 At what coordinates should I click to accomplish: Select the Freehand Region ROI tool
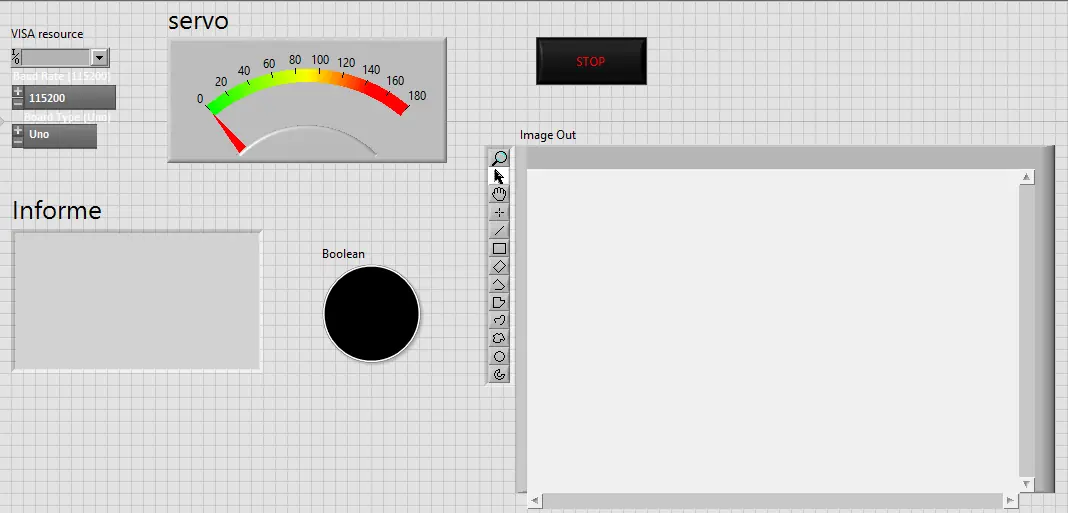499,338
